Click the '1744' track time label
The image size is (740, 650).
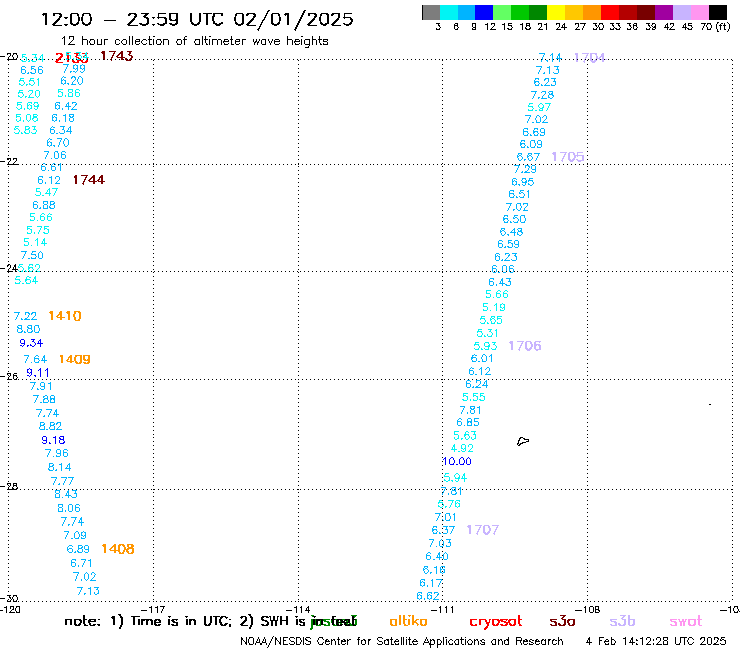[89, 180]
